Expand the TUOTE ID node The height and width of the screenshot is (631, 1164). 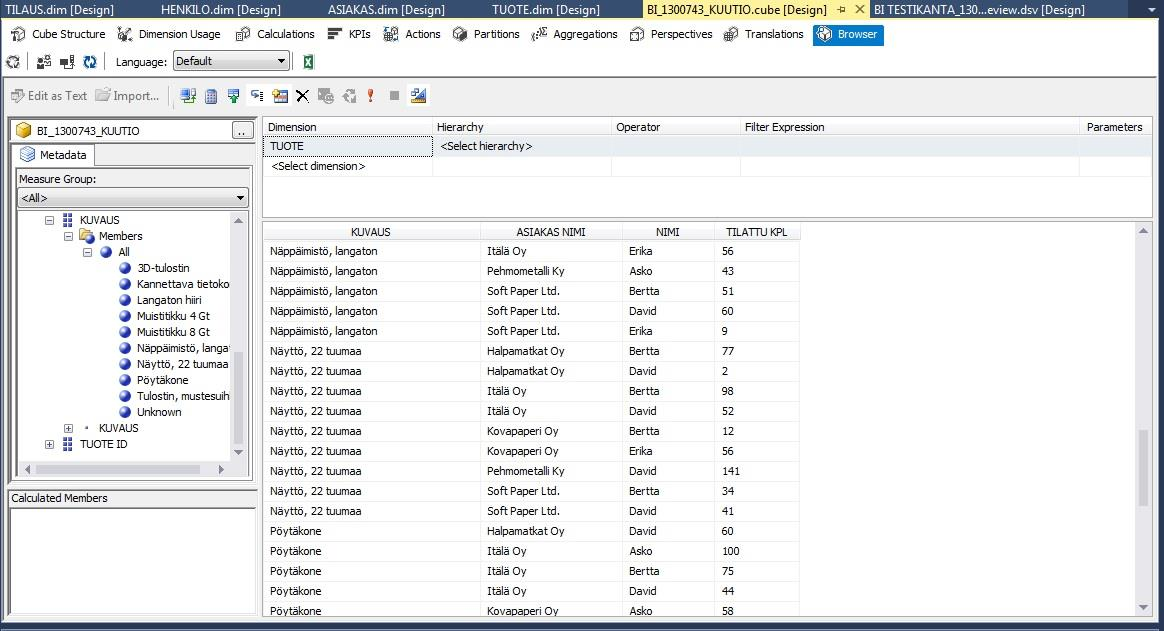[49, 445]
